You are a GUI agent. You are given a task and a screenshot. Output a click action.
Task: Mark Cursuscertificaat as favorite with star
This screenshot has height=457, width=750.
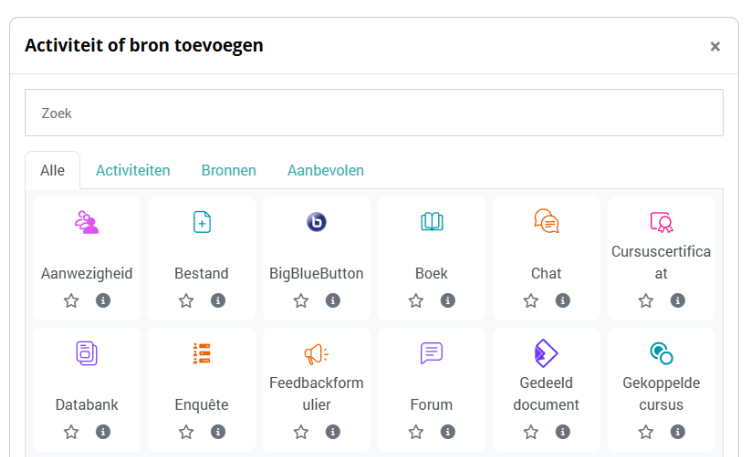pyautogui.click(x=646, y=300)
